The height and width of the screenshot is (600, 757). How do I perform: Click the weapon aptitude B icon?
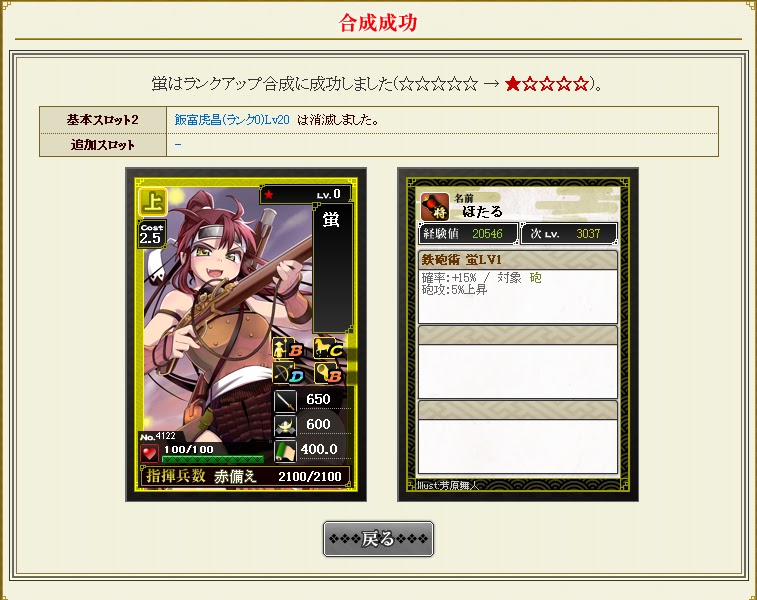pos(328,373)
